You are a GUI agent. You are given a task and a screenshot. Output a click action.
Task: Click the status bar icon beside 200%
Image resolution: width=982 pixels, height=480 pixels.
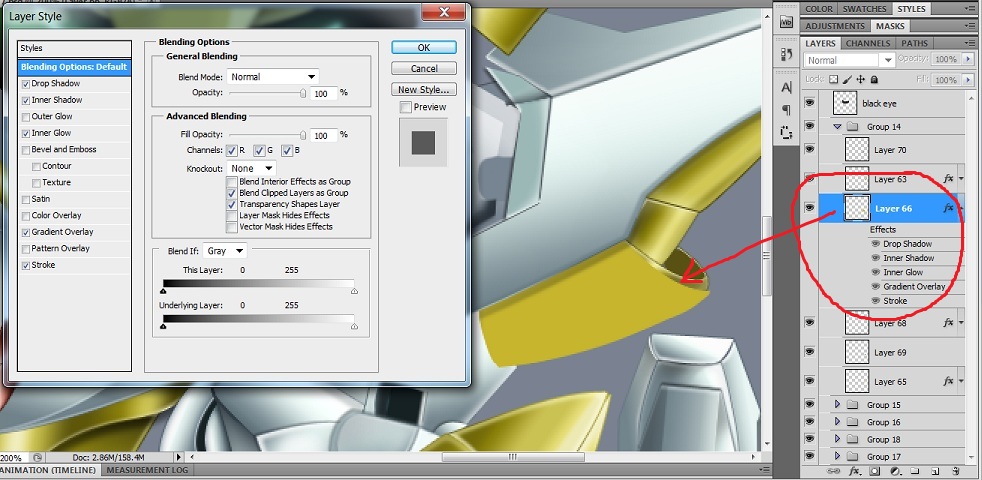pyautogui.click(x=38, y=457)
